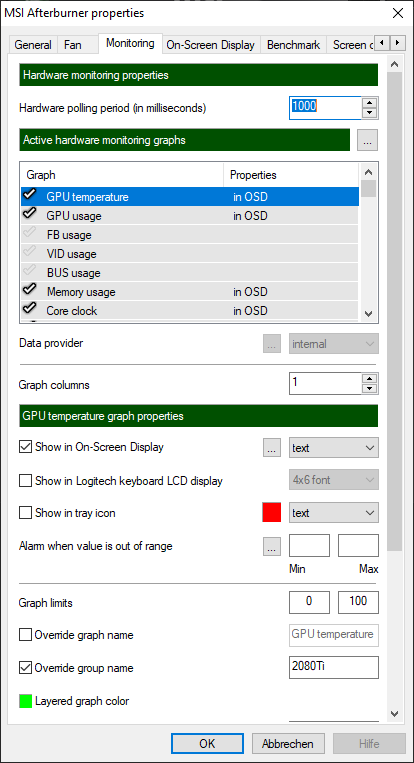The height and width of the screenshot is (763, 414).
Task: Select the GPU usage row
Action: 190,215
